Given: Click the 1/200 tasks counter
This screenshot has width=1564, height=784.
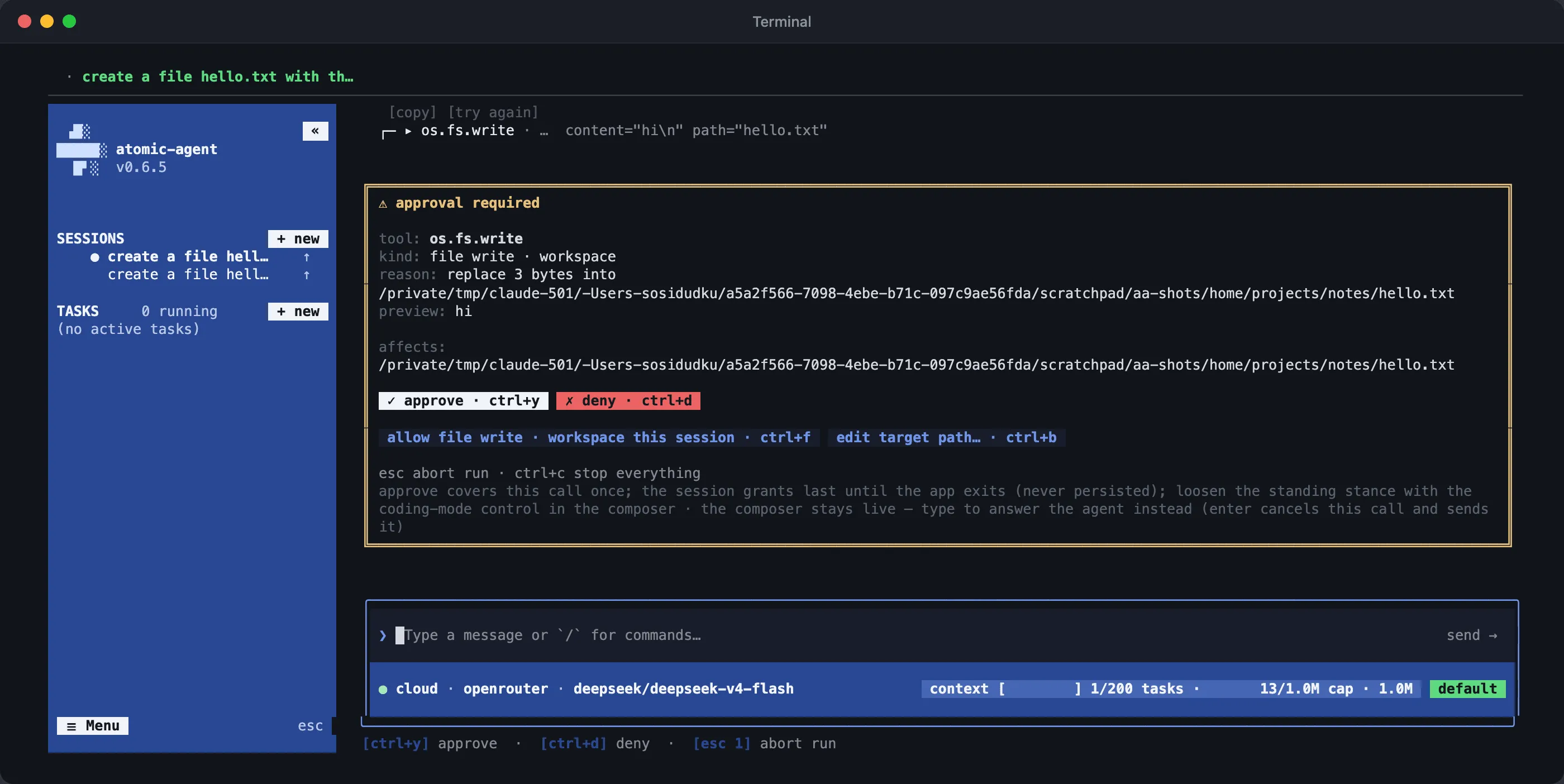Looking at the screenshot, I should click(x=1137, y=689).
